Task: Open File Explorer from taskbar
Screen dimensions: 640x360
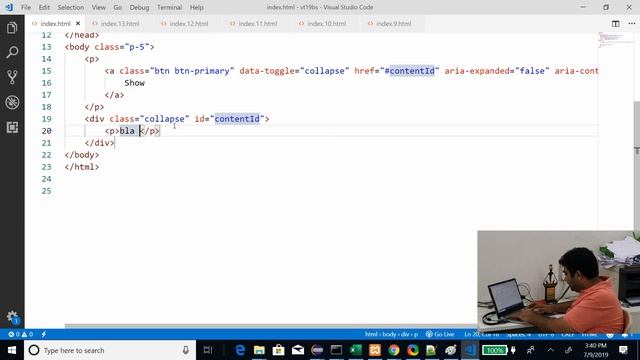Action: [x=259, y=350]
